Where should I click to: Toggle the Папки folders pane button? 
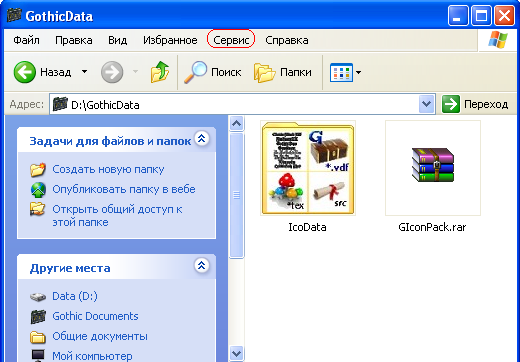coord(283,72)
